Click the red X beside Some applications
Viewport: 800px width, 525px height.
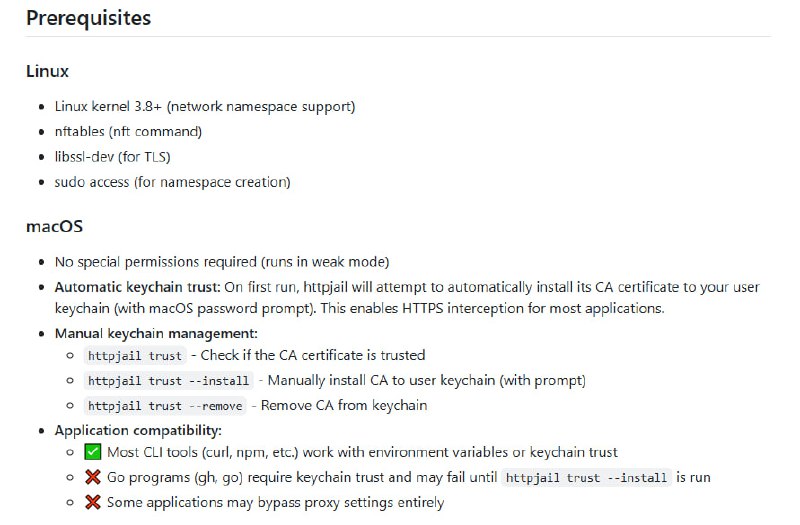(x=93, y=502)
